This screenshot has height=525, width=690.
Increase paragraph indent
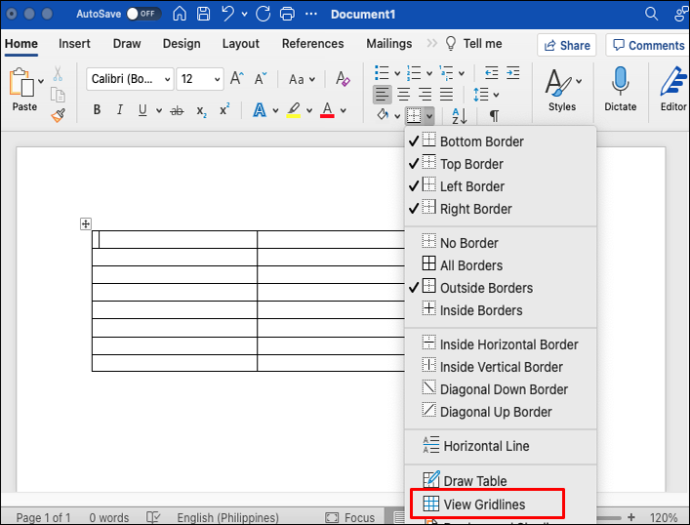click(x=513, y=73)
